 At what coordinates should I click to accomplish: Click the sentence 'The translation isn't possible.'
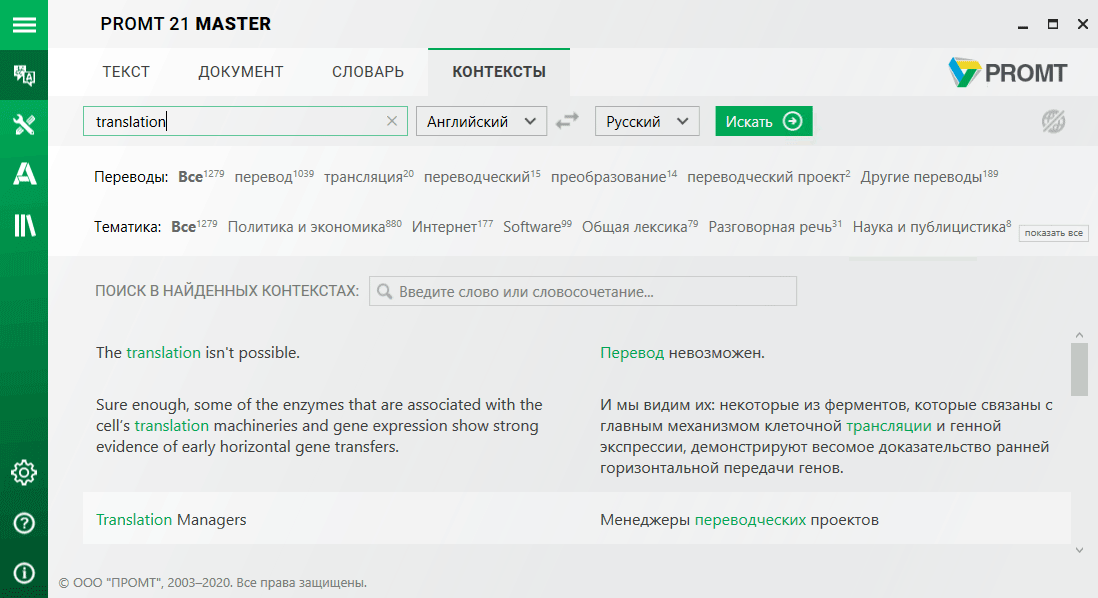coord(197,352)
